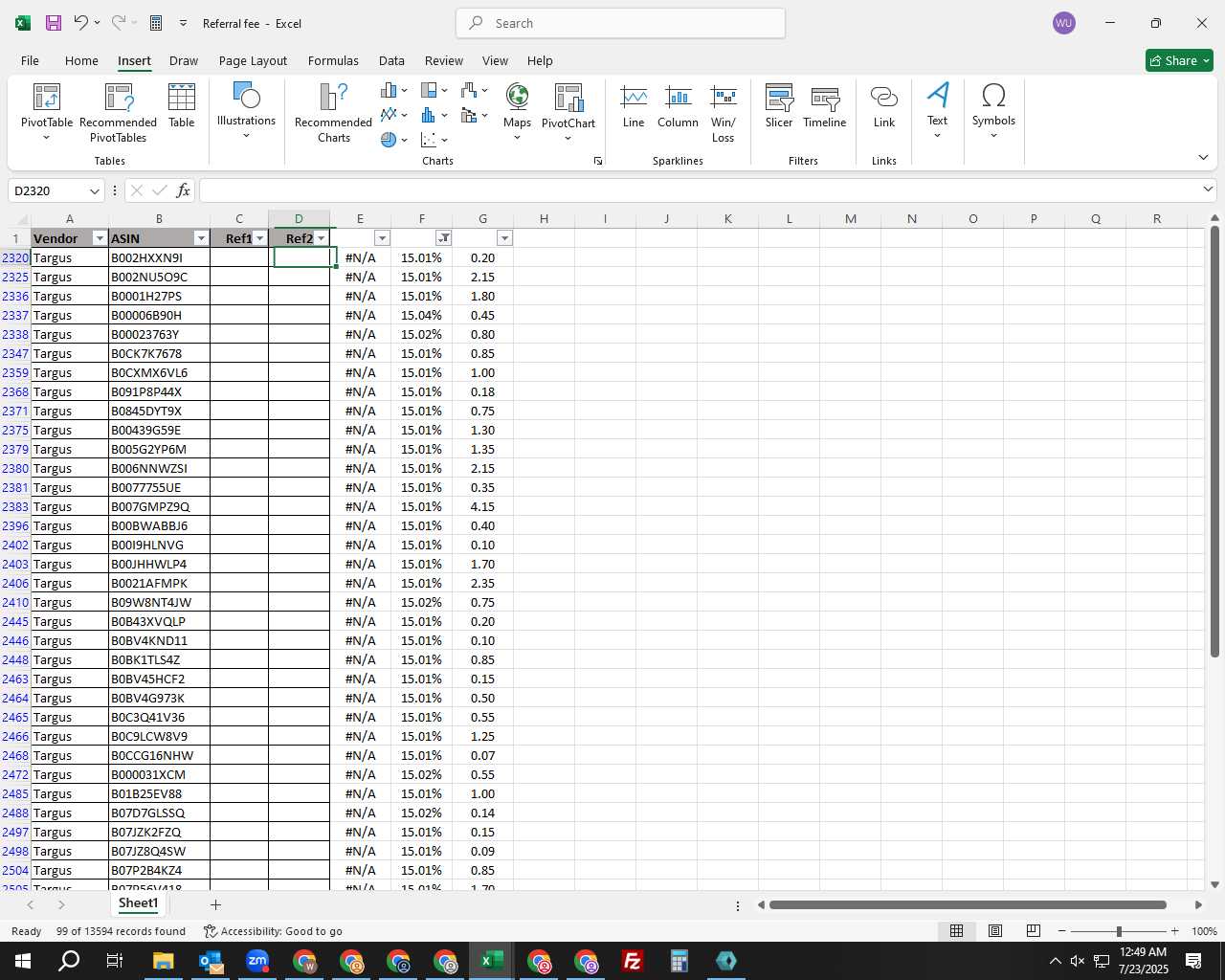Switch to the Draw tab
Viewport: 1225px width, 980px height.
click(184, 60)
